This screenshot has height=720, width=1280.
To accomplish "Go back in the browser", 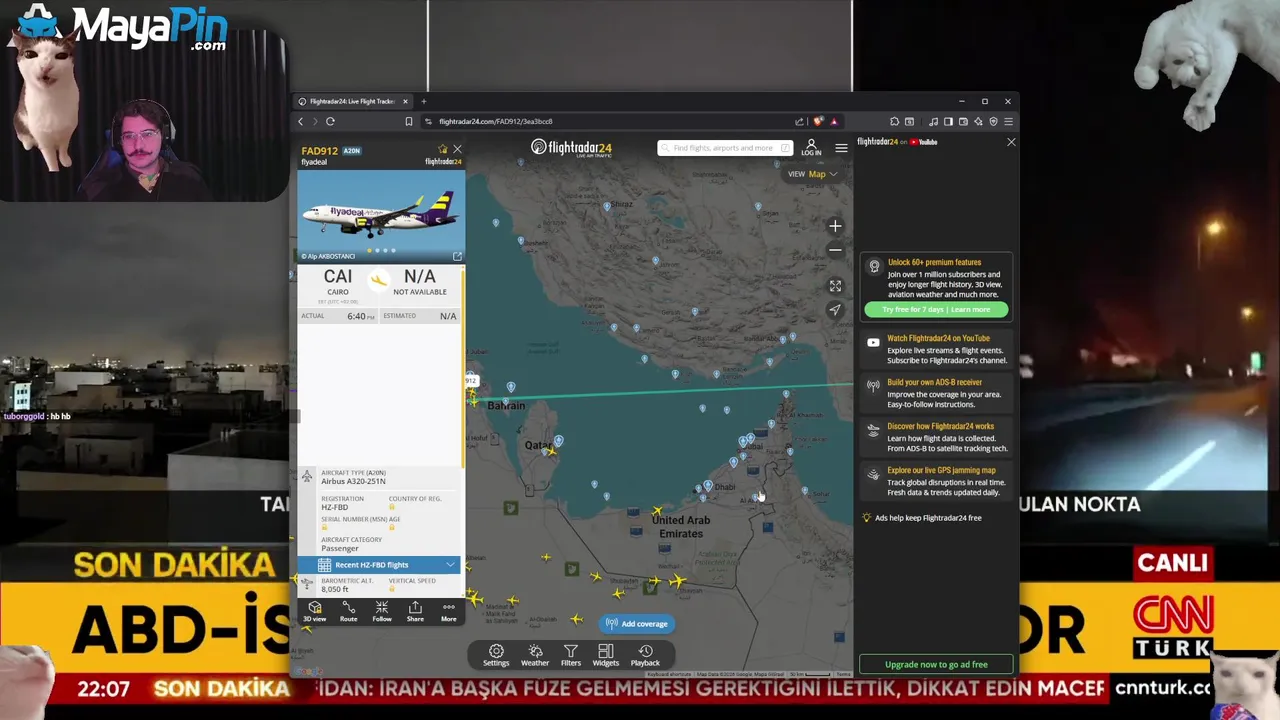I will pos(300,121).
